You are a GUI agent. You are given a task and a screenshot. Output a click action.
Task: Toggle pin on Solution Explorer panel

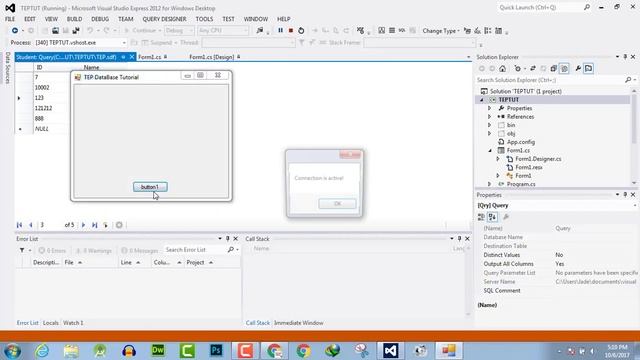(x=625, y=57)
